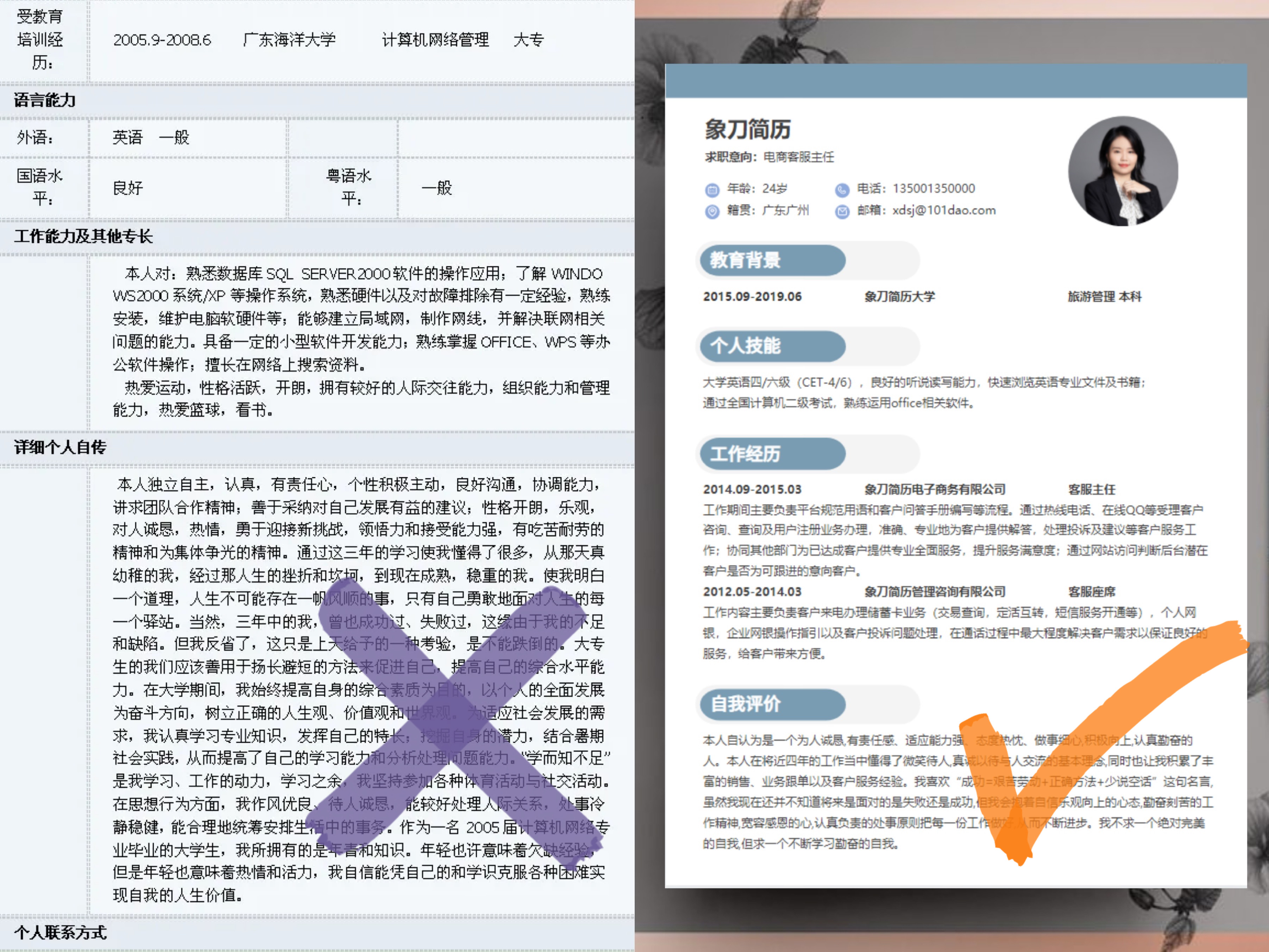This screenshot has height=952, width=1269.
Task: Click the 大专 degree text
Action: pyautogui.click(x=528, y=39)
